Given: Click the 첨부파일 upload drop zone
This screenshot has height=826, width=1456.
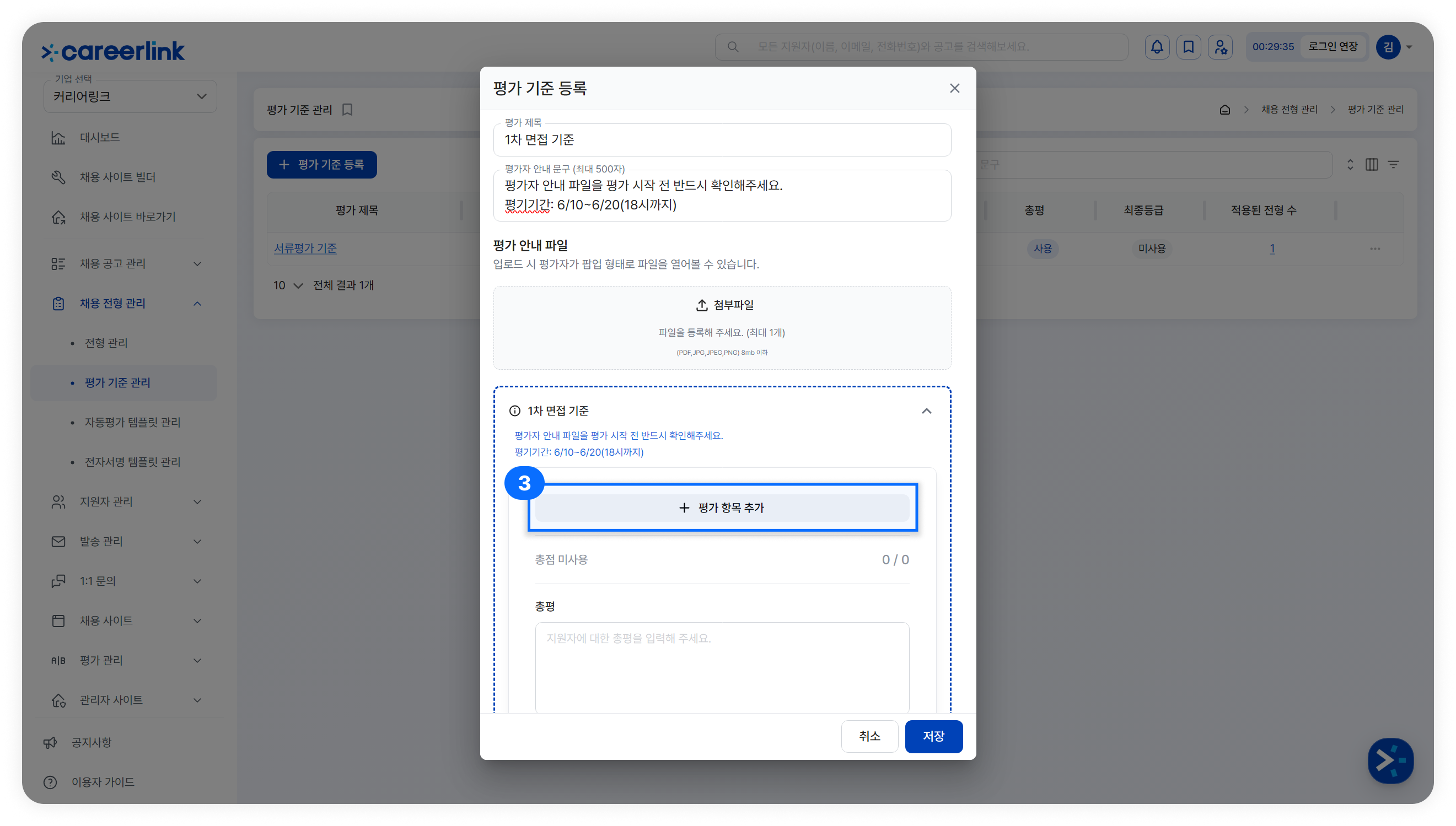Looking at the screenshot, I should point(722,328).
